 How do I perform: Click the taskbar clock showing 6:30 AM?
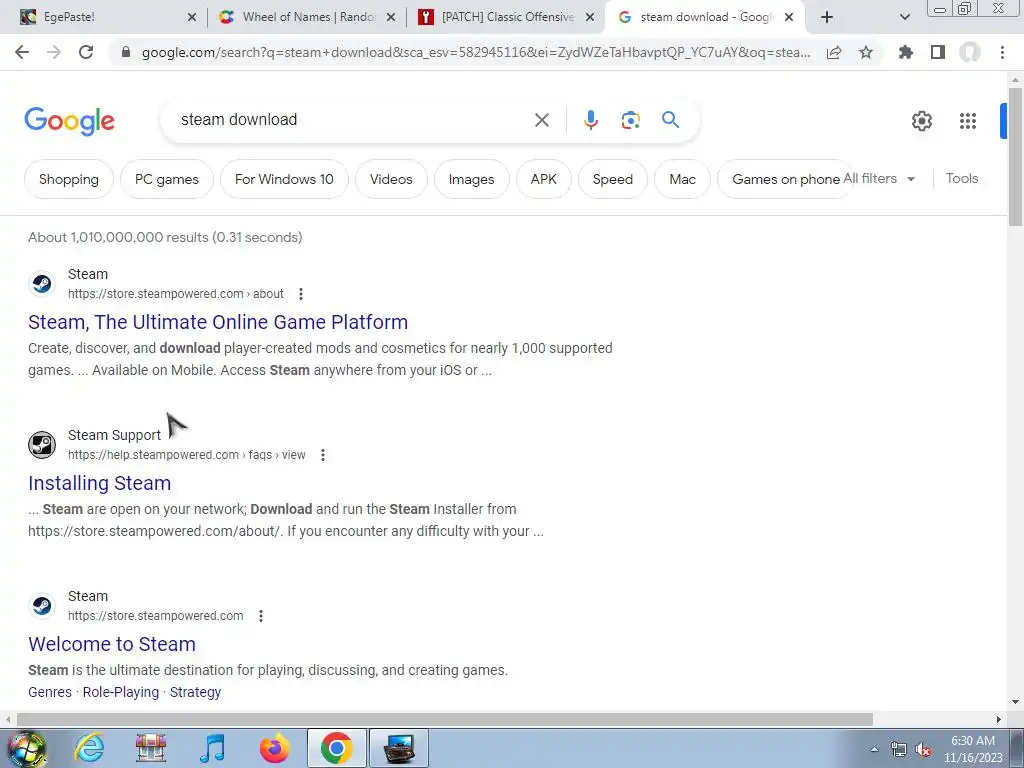point(972,749)
